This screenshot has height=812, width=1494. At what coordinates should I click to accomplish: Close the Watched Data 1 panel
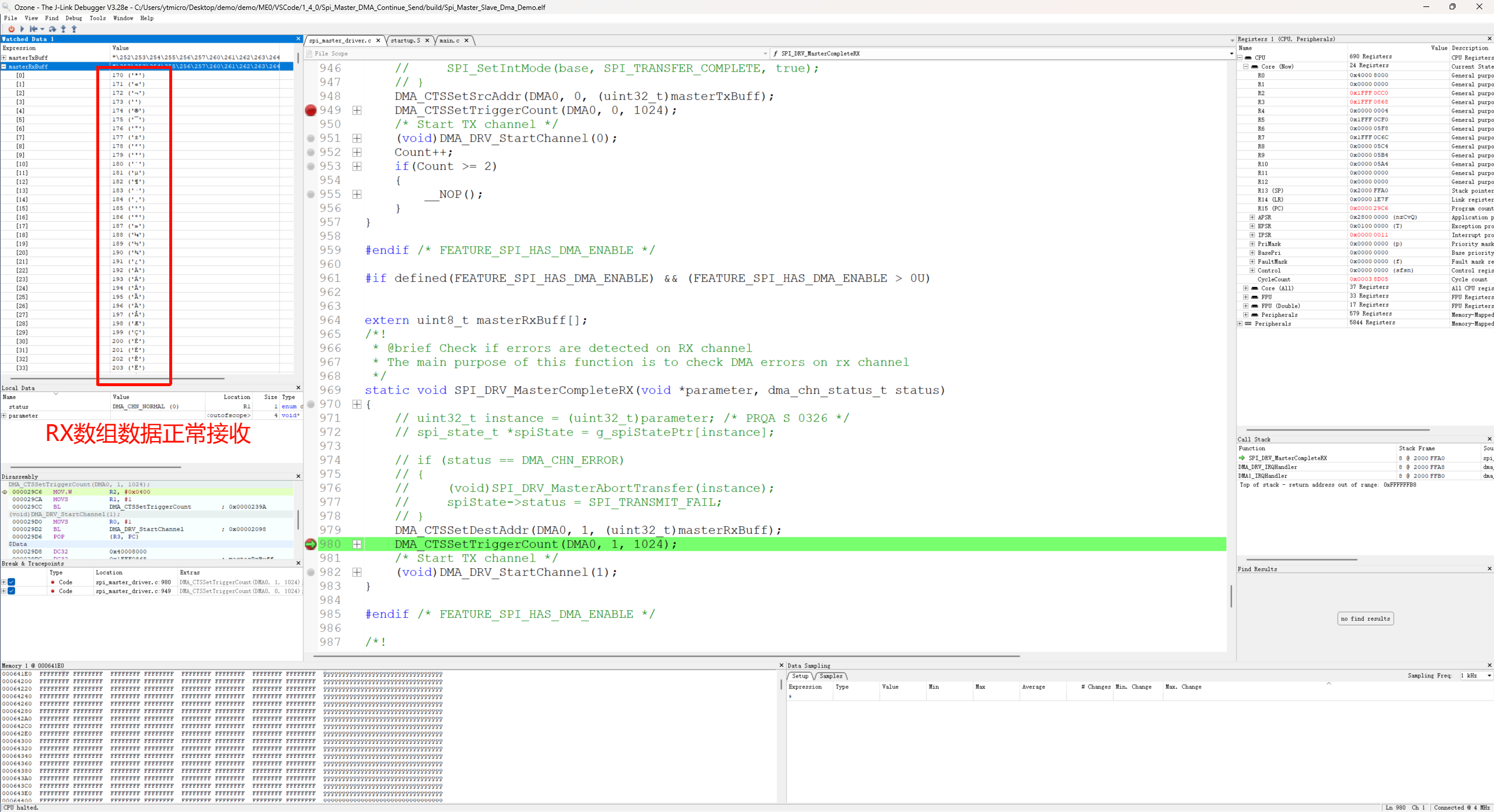(x=298, y=39)
